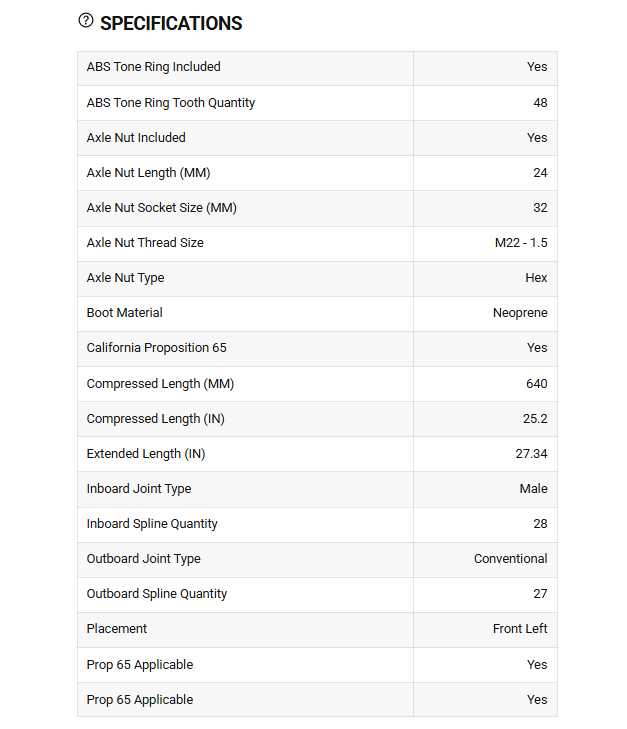
Task: Select the Neoprene boot material value
Action: pos(520,313)
